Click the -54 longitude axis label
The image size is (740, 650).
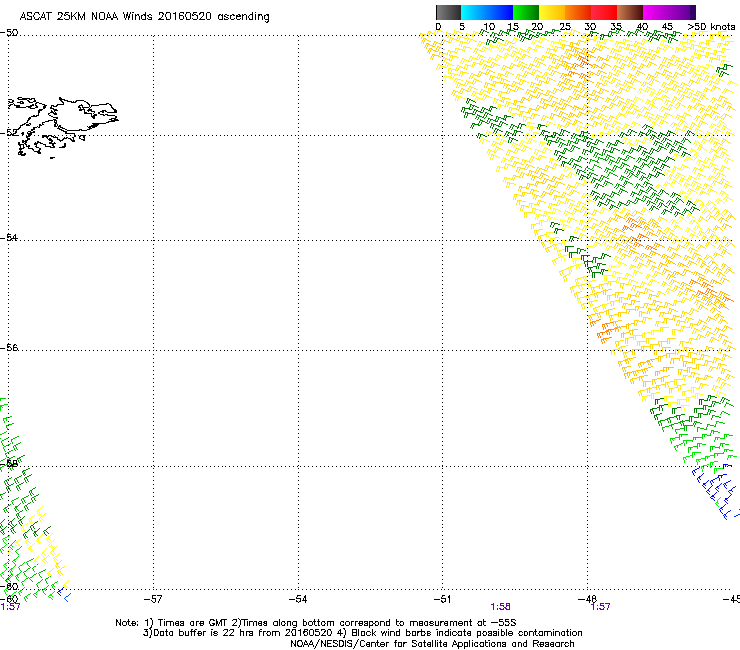(298, 599)
